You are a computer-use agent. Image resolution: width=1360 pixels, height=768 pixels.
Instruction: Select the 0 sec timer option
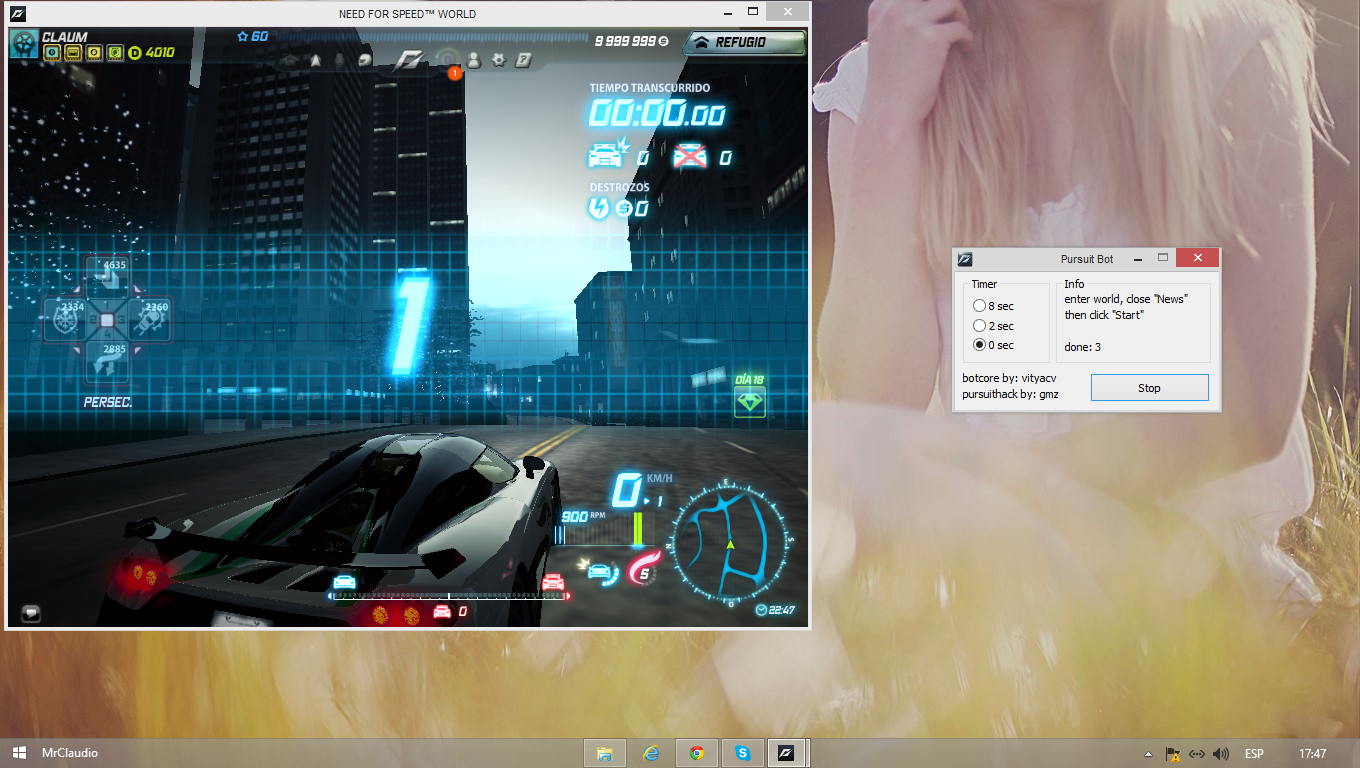click(x=993, y=345)
